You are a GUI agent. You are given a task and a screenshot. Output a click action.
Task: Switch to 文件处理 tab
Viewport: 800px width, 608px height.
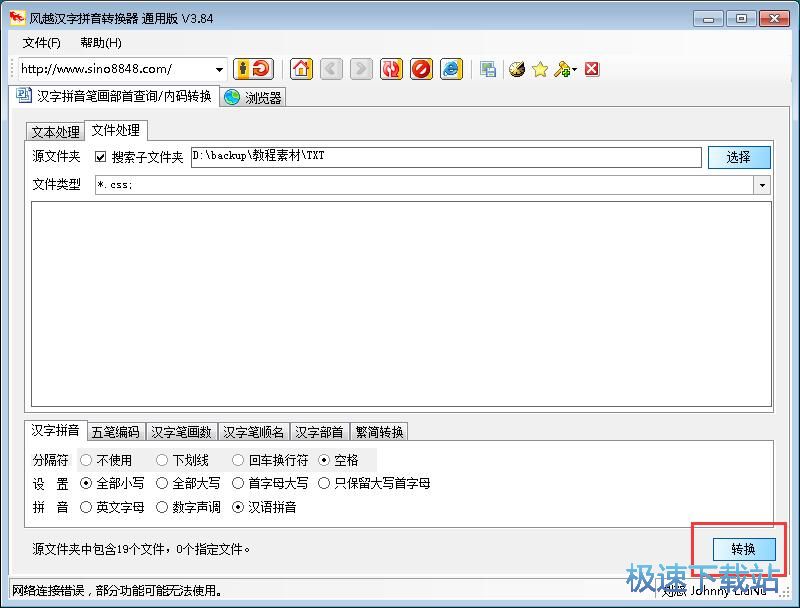point(116,130)
